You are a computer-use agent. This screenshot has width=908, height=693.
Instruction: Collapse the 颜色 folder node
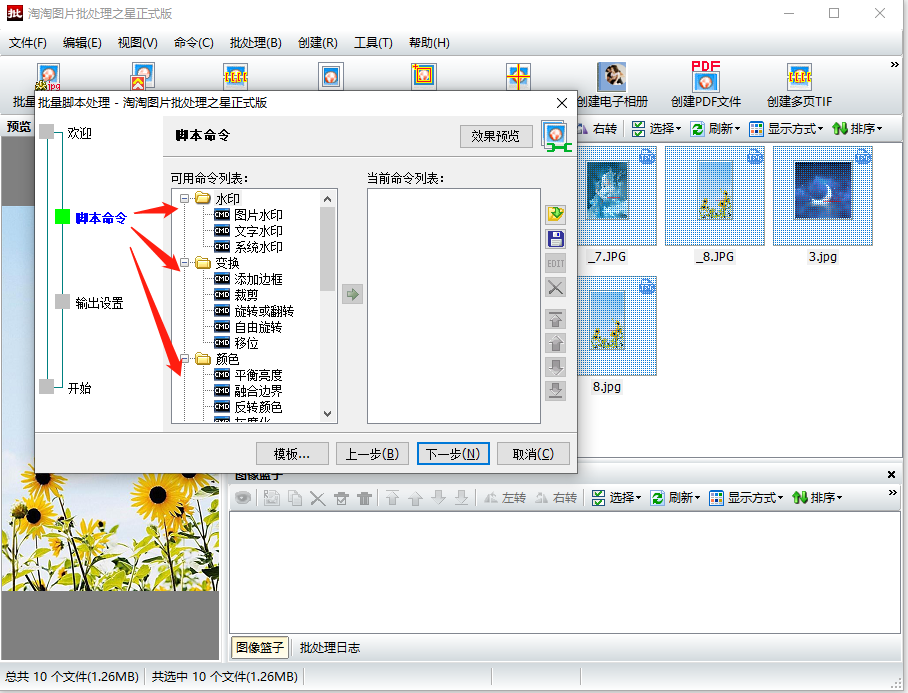click(184, 359)
